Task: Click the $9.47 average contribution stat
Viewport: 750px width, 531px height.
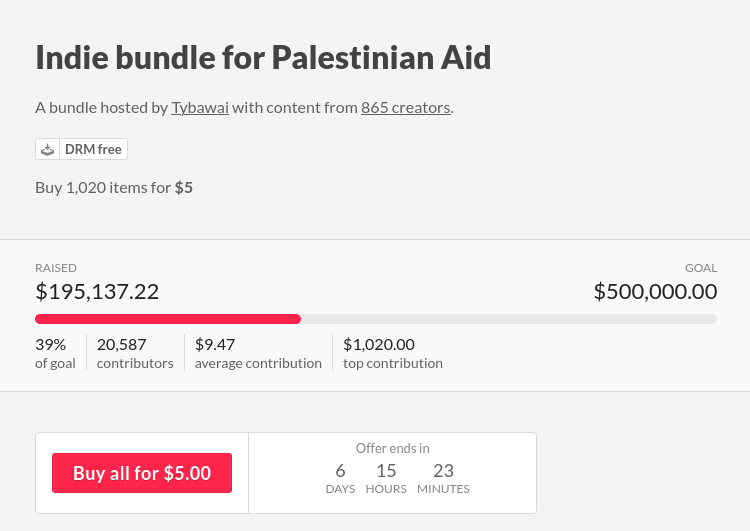Action: [x=258, y=353]
